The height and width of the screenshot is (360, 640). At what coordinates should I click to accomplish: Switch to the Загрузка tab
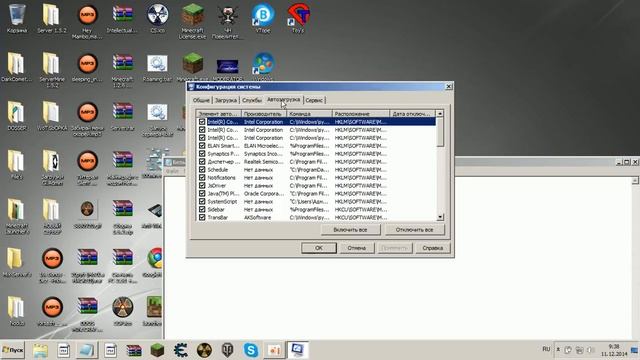coord(226,100)
